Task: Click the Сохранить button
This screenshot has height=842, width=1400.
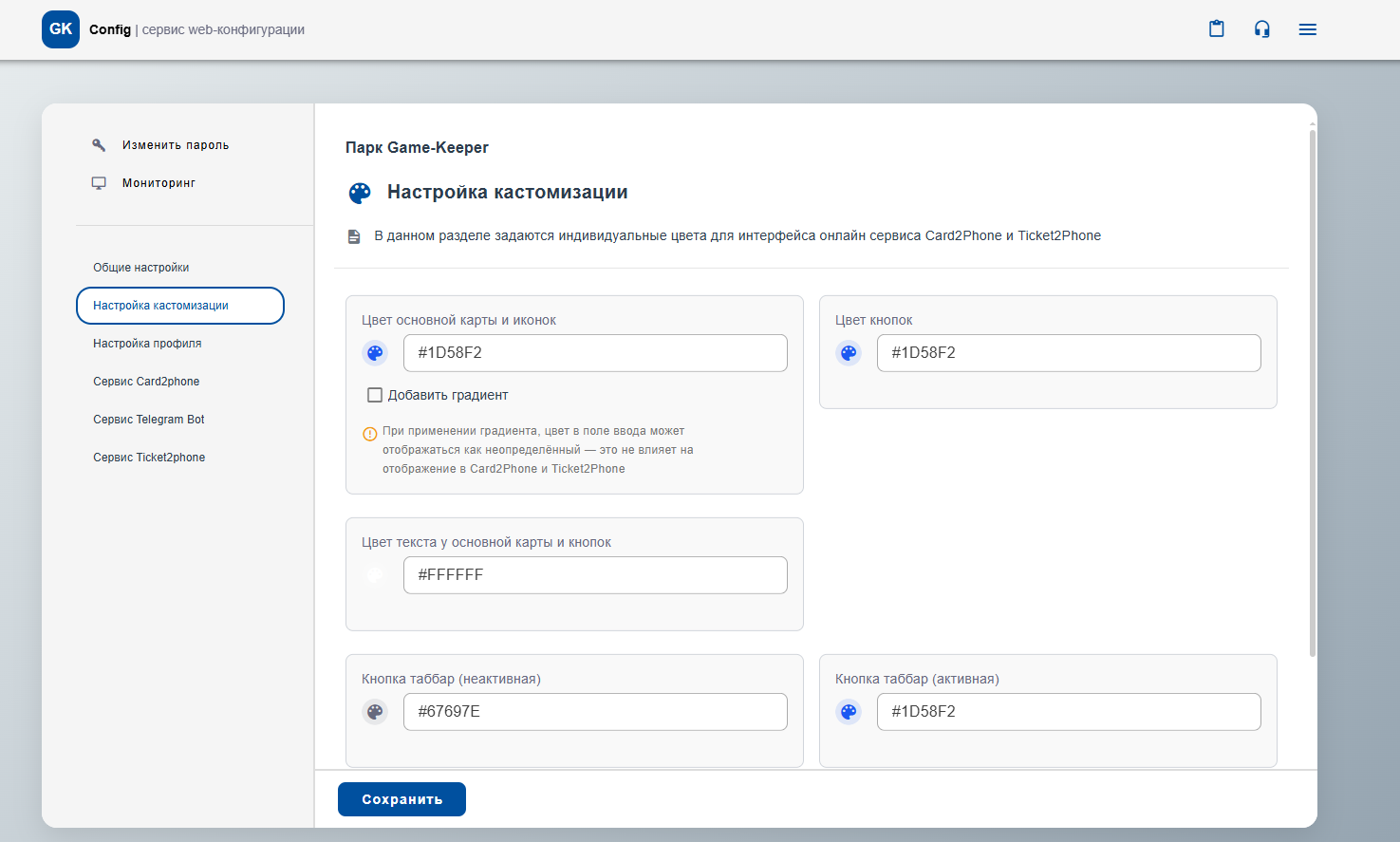Action: (x=401, y=799)
